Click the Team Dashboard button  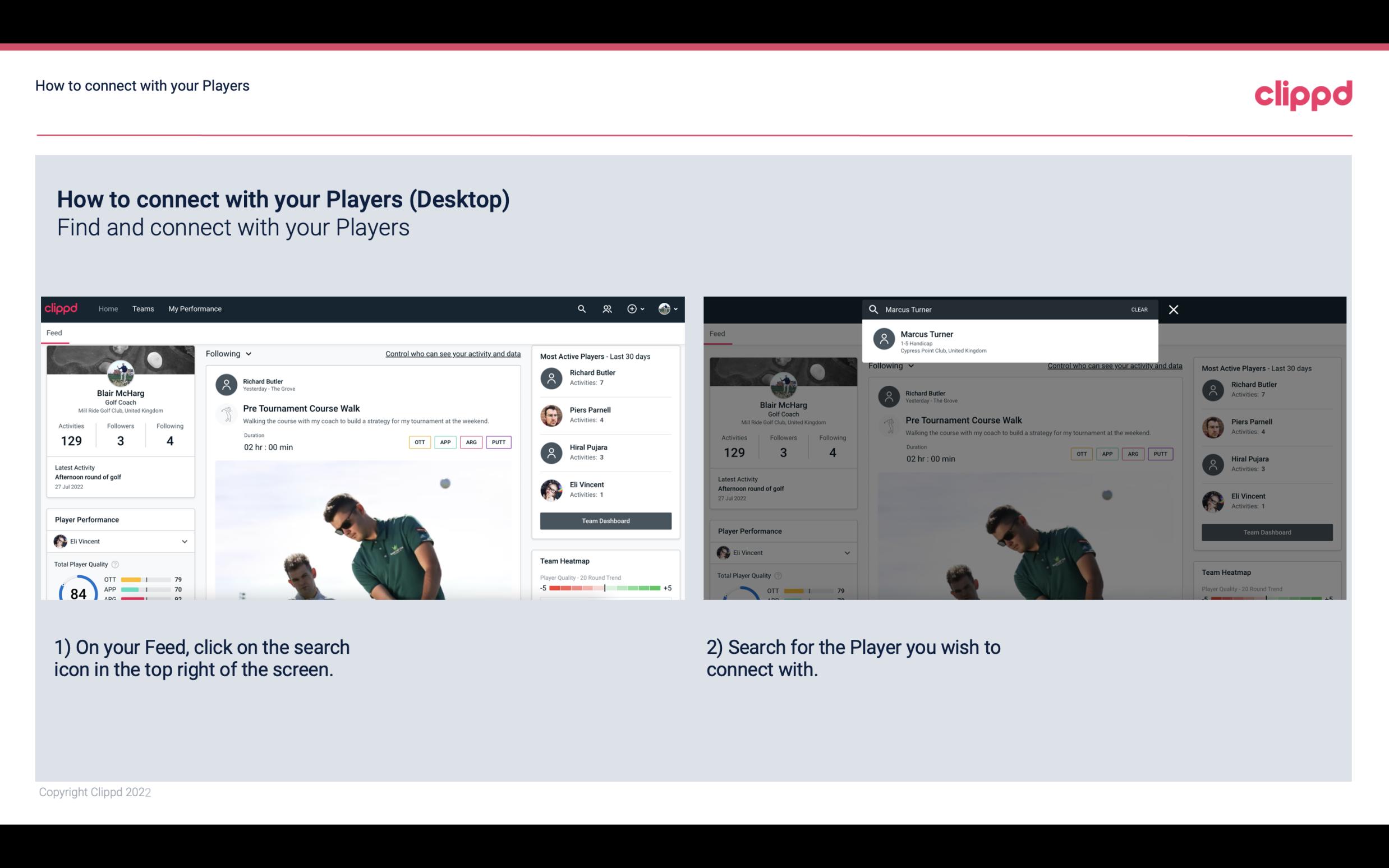[x=605, y=520]
